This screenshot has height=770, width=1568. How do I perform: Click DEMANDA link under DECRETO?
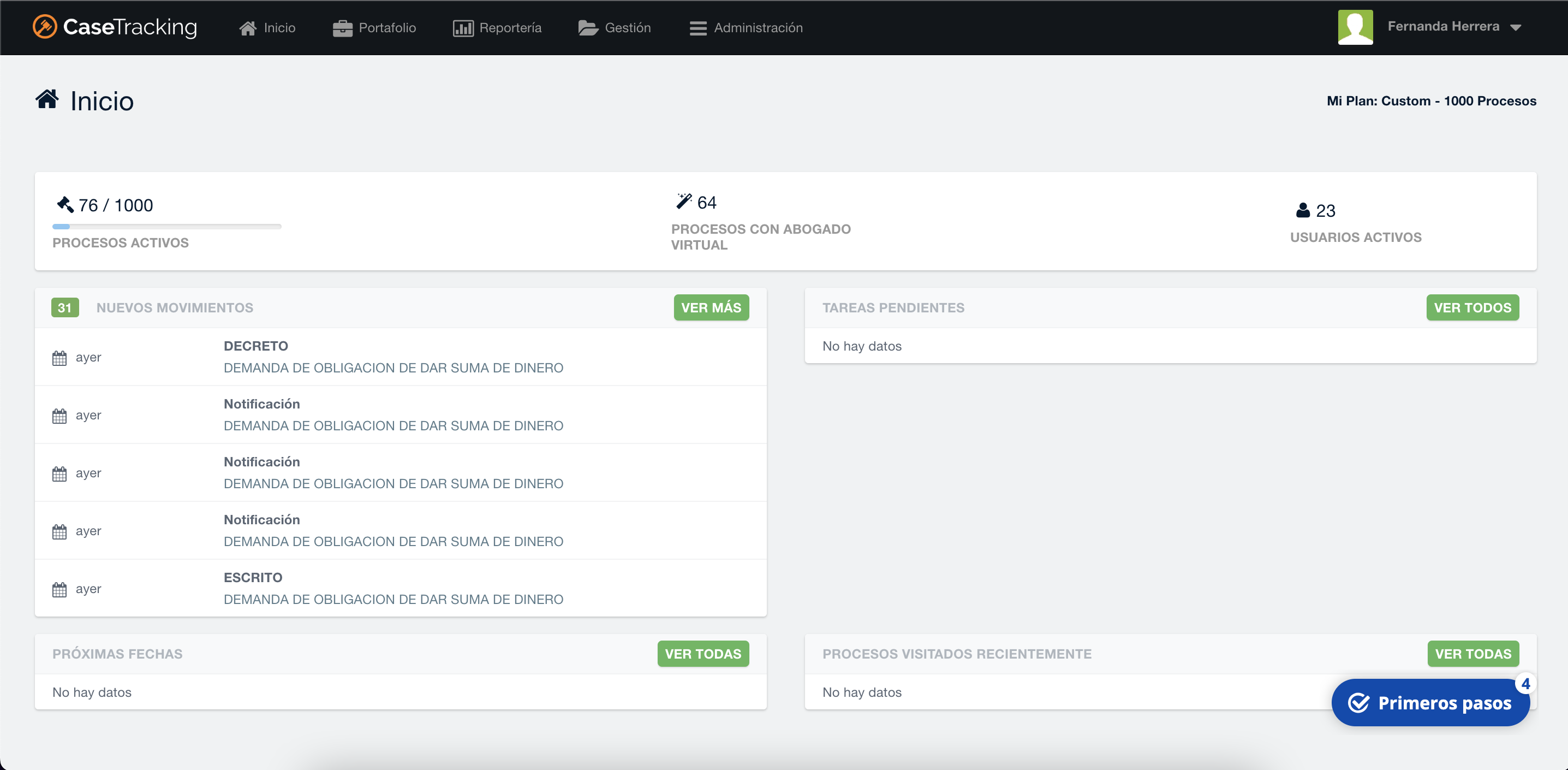coord(393,368)
